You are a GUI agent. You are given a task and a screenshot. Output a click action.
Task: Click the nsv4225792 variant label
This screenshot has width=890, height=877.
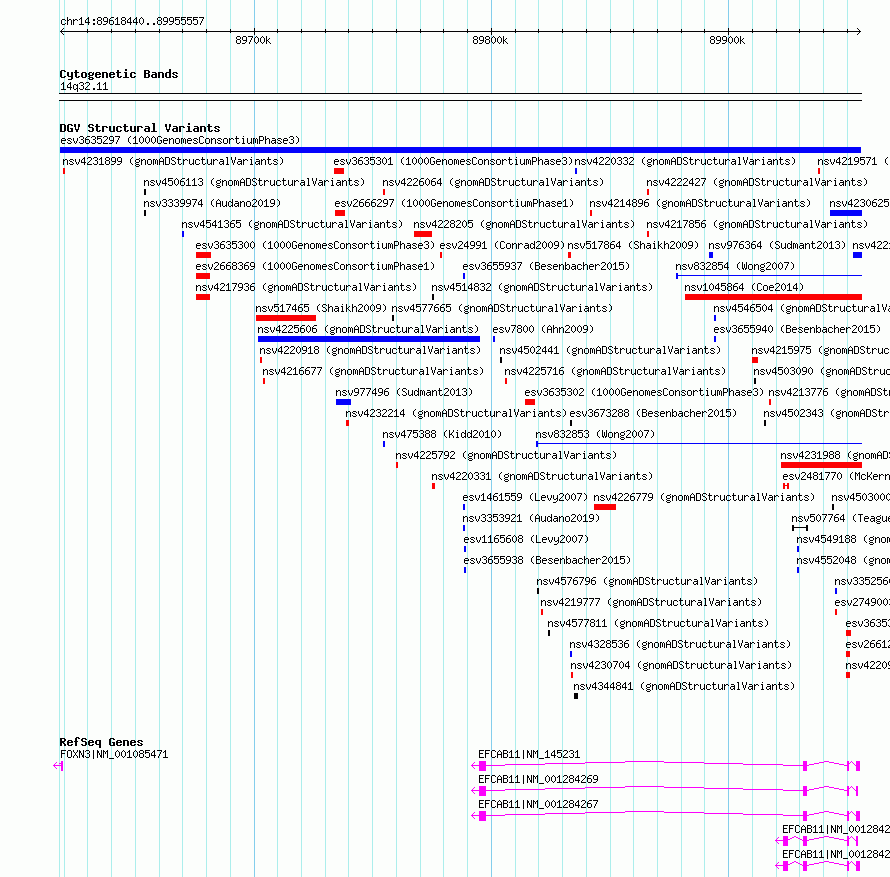pyautogui.click(x=506, y=455)
